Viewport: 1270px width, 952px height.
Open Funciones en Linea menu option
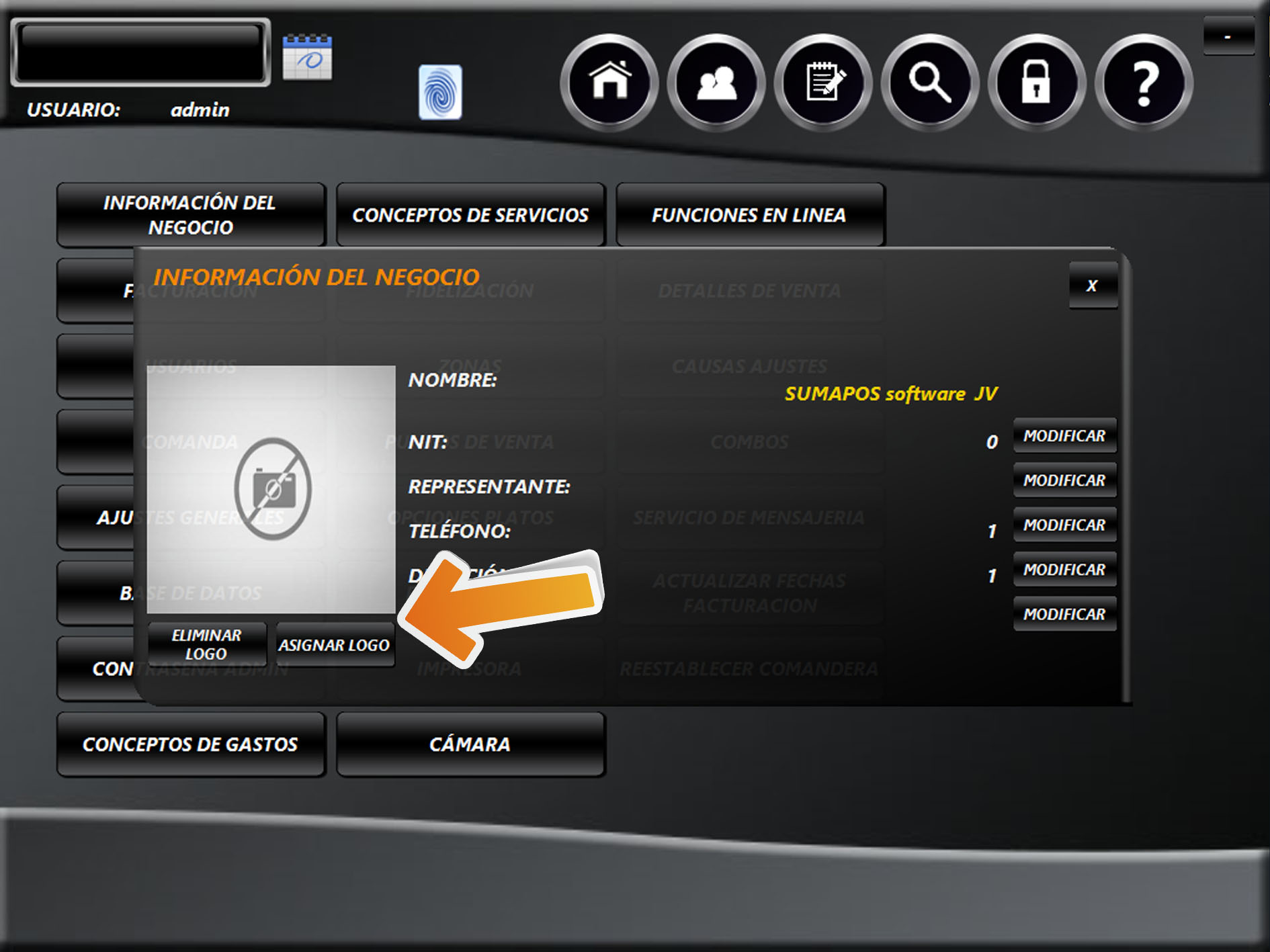(750, 215)
